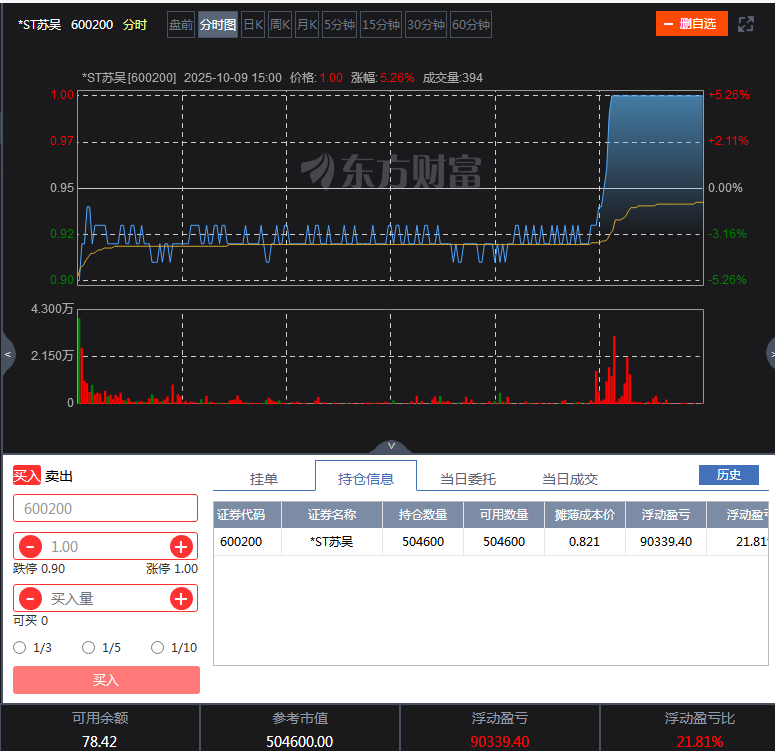The image size is (775, 751).
Task: Switch to 5分钟 chart
Action: tap(340, 25)
